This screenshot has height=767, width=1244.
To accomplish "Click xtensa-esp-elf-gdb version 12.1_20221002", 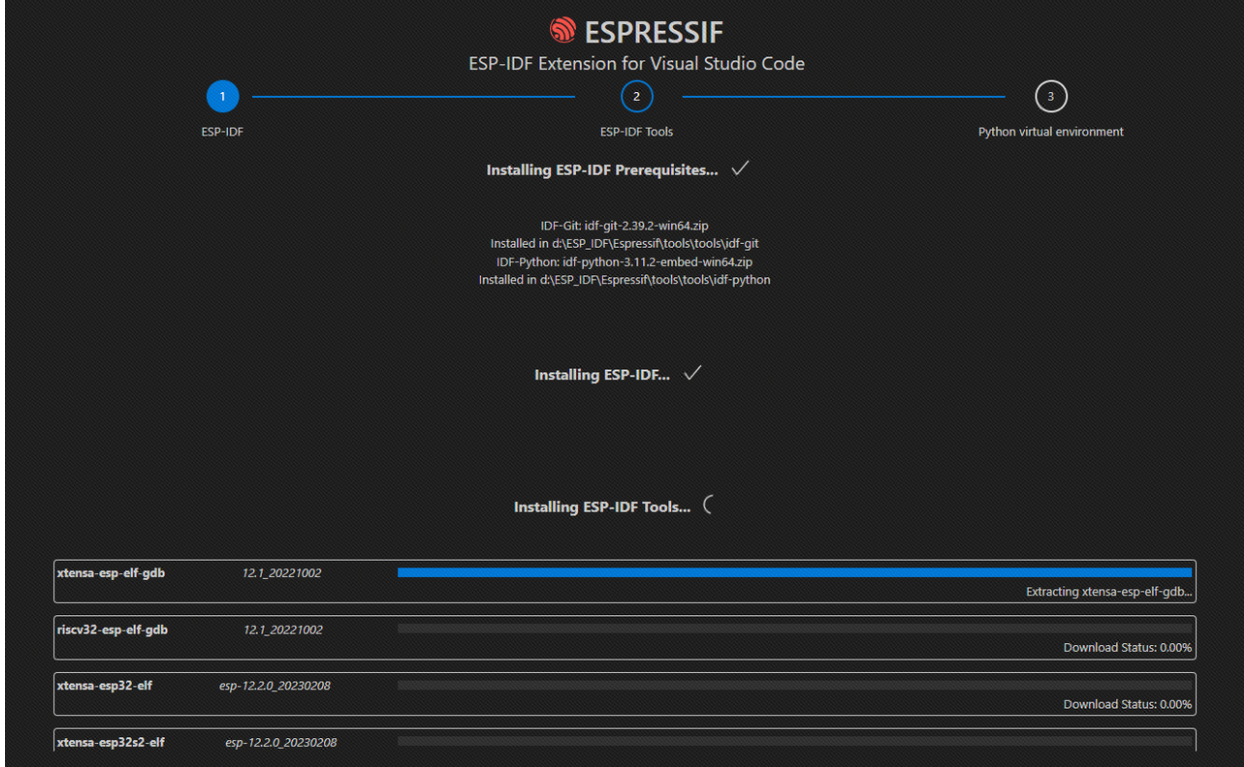I will (x=282, y=574).
